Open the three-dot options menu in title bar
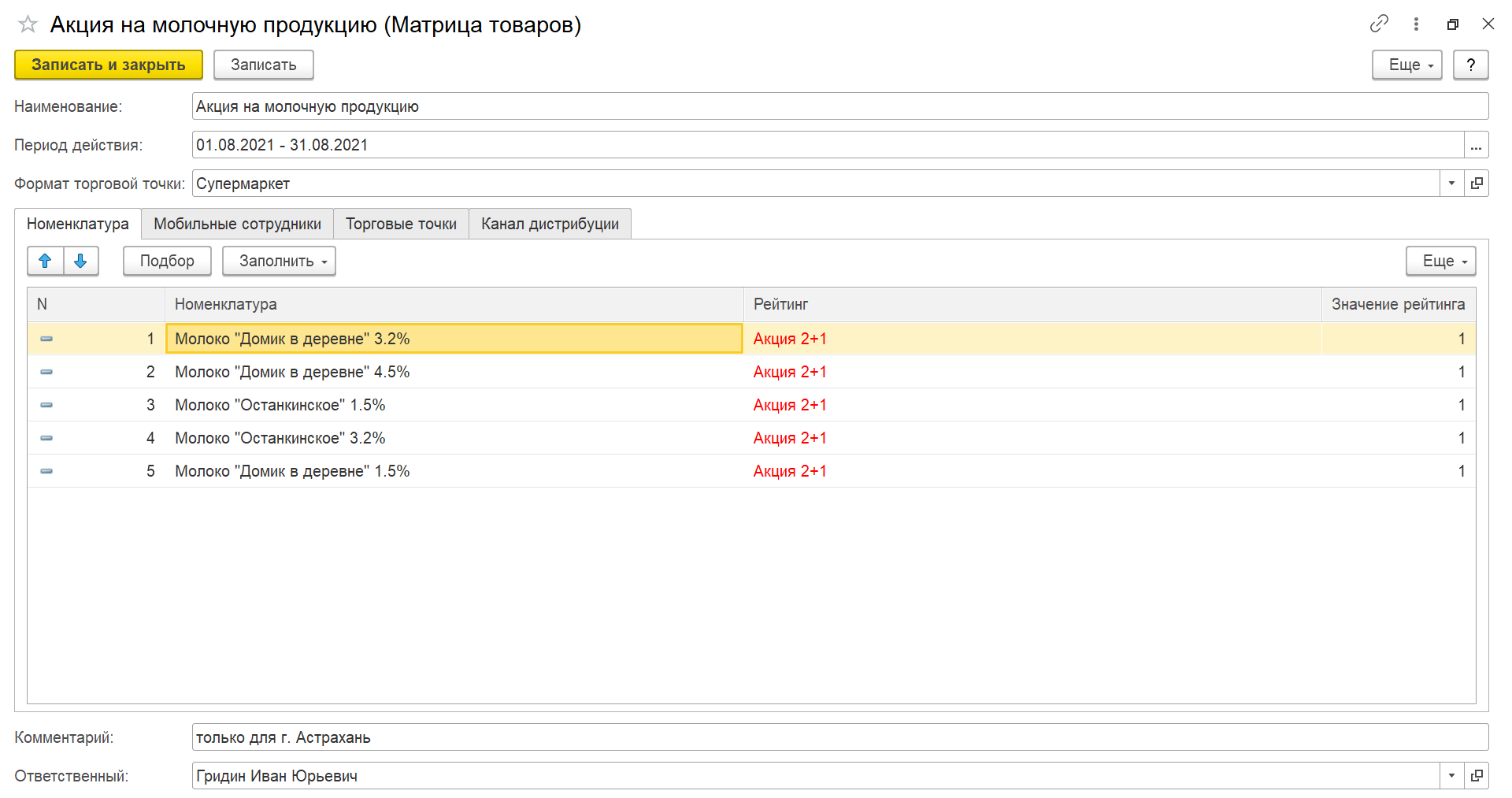 (1416, 24)
